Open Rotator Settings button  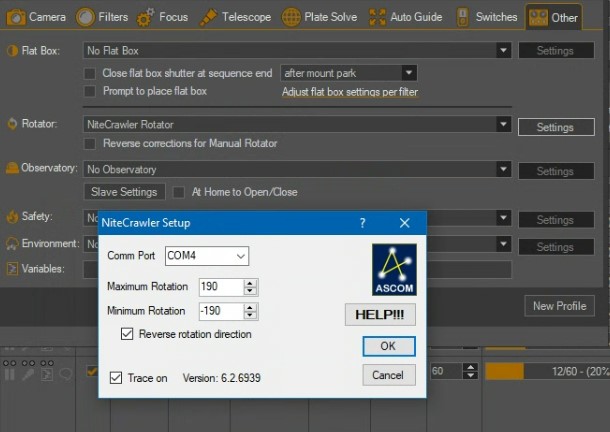click(x=556, y=127)
